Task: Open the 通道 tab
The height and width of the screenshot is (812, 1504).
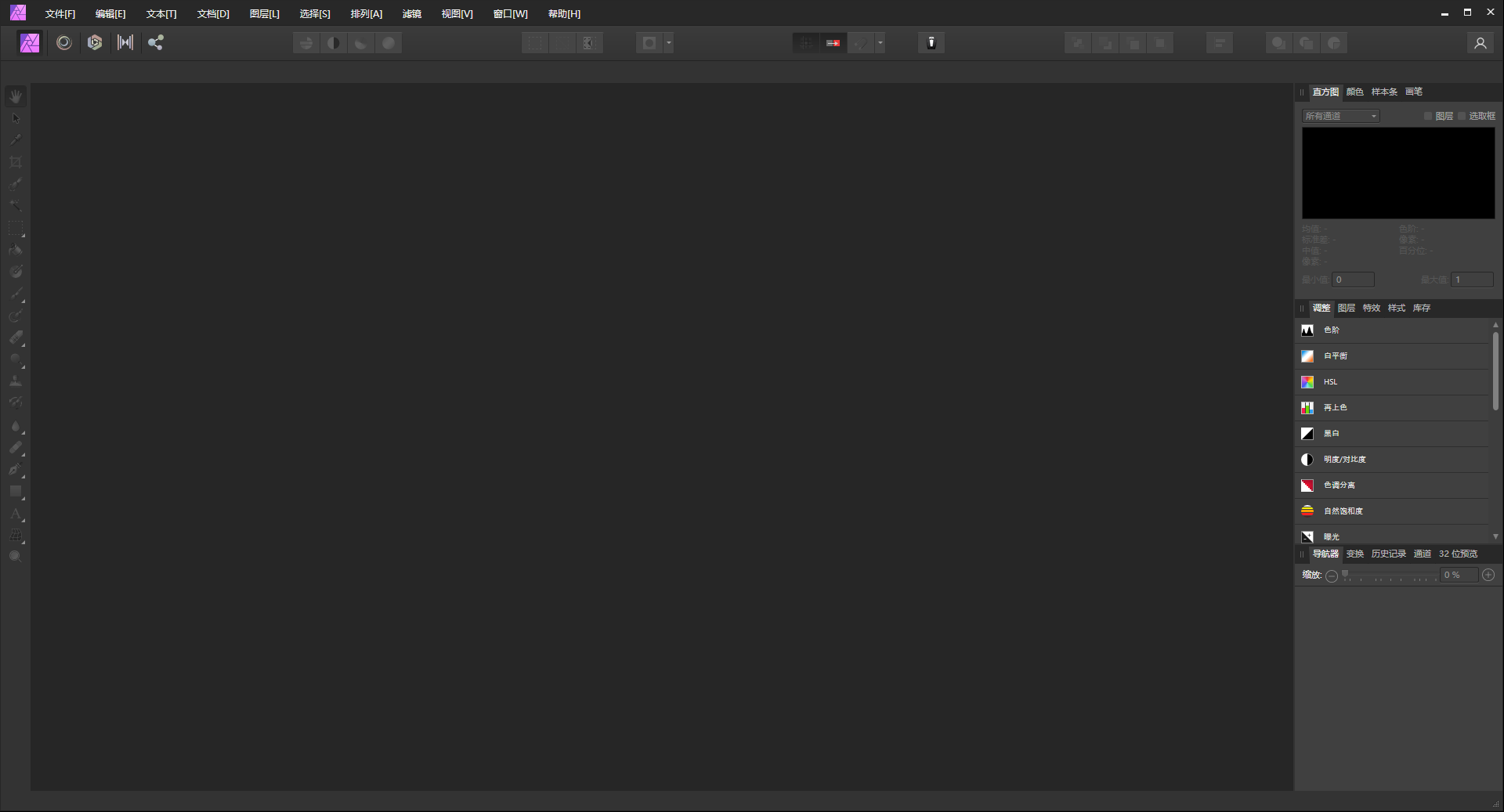Action: tap(1423, 554)
